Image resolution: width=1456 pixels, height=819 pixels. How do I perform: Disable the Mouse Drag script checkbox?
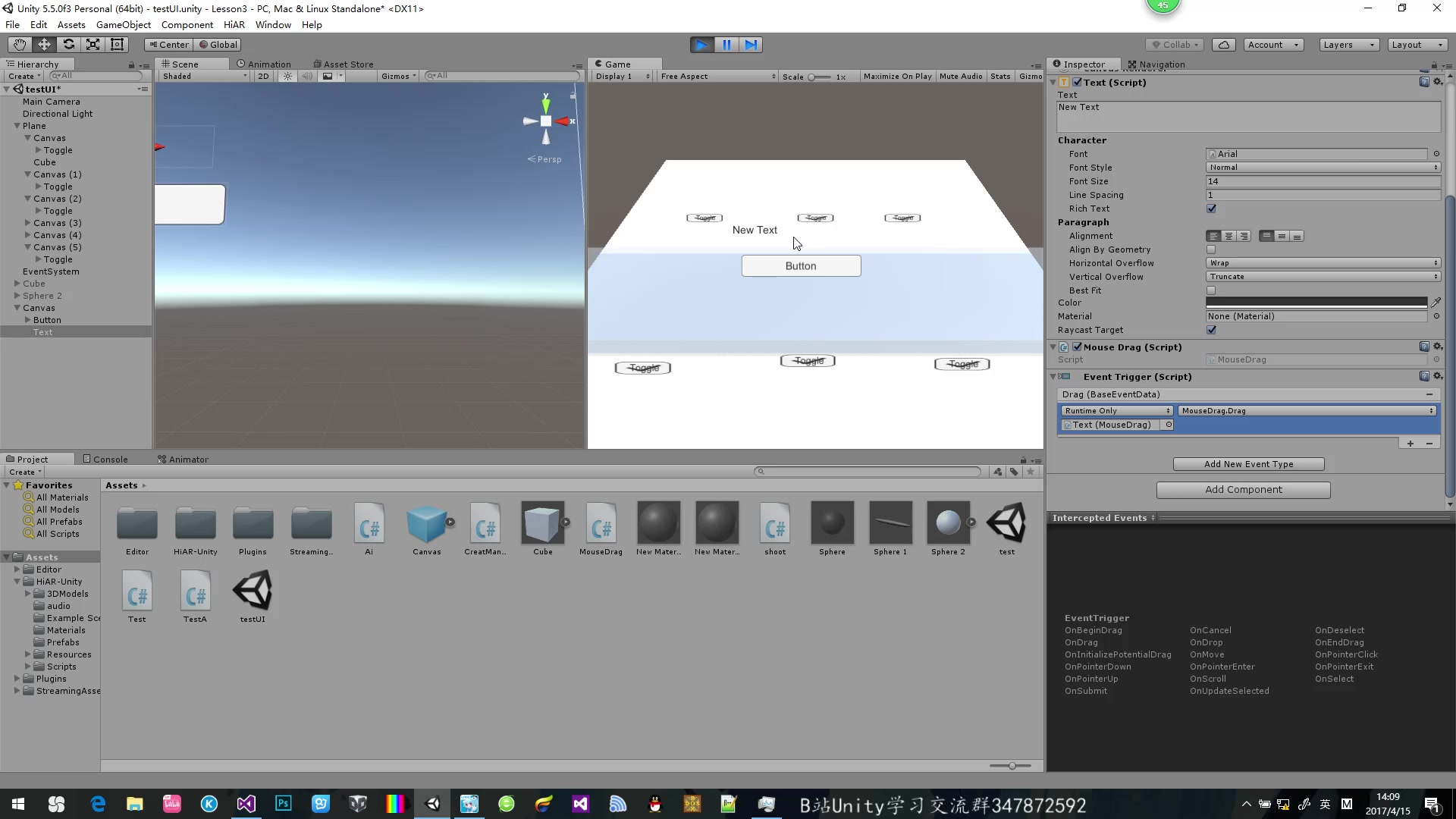pyautogui.click(x=1078, y=347)
